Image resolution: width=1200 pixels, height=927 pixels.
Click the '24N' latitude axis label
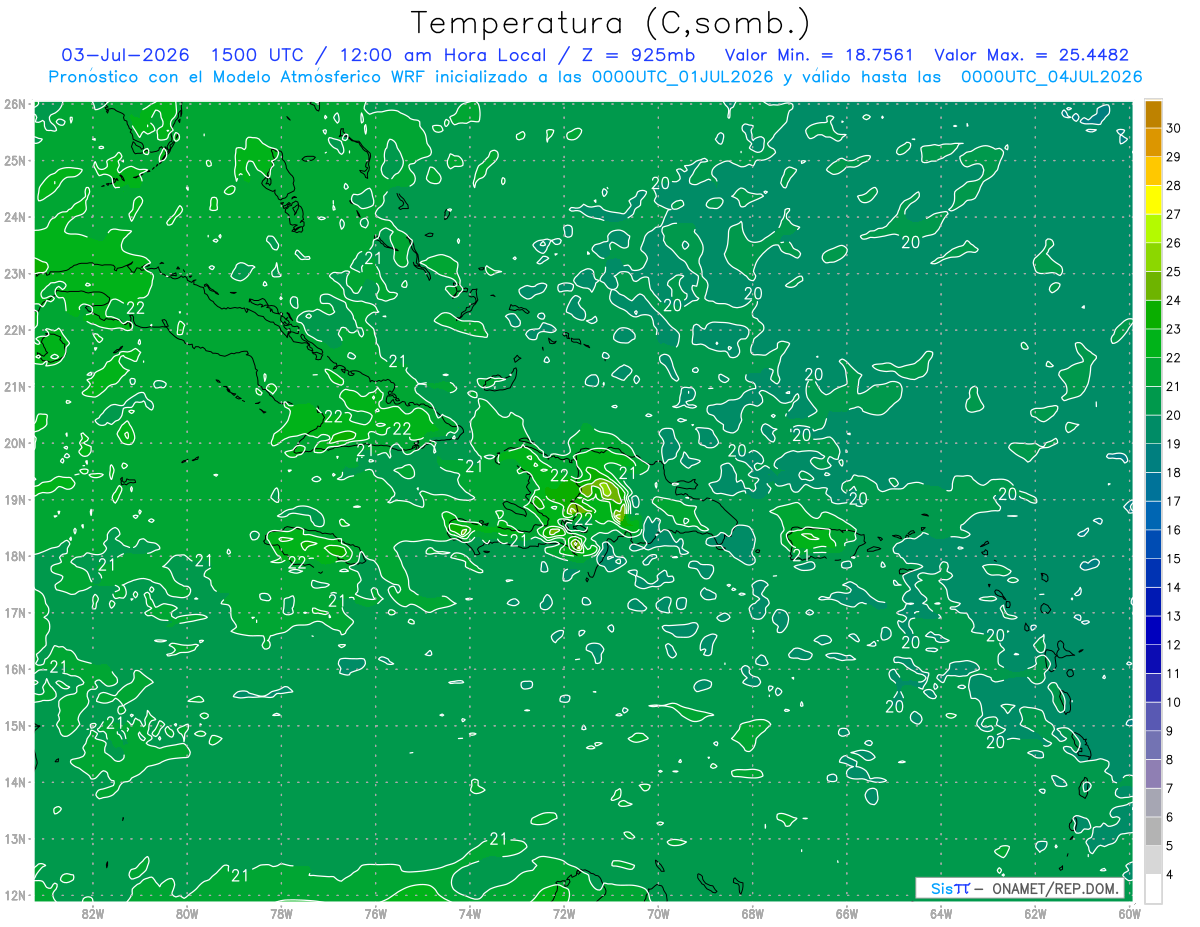point(14,217)
